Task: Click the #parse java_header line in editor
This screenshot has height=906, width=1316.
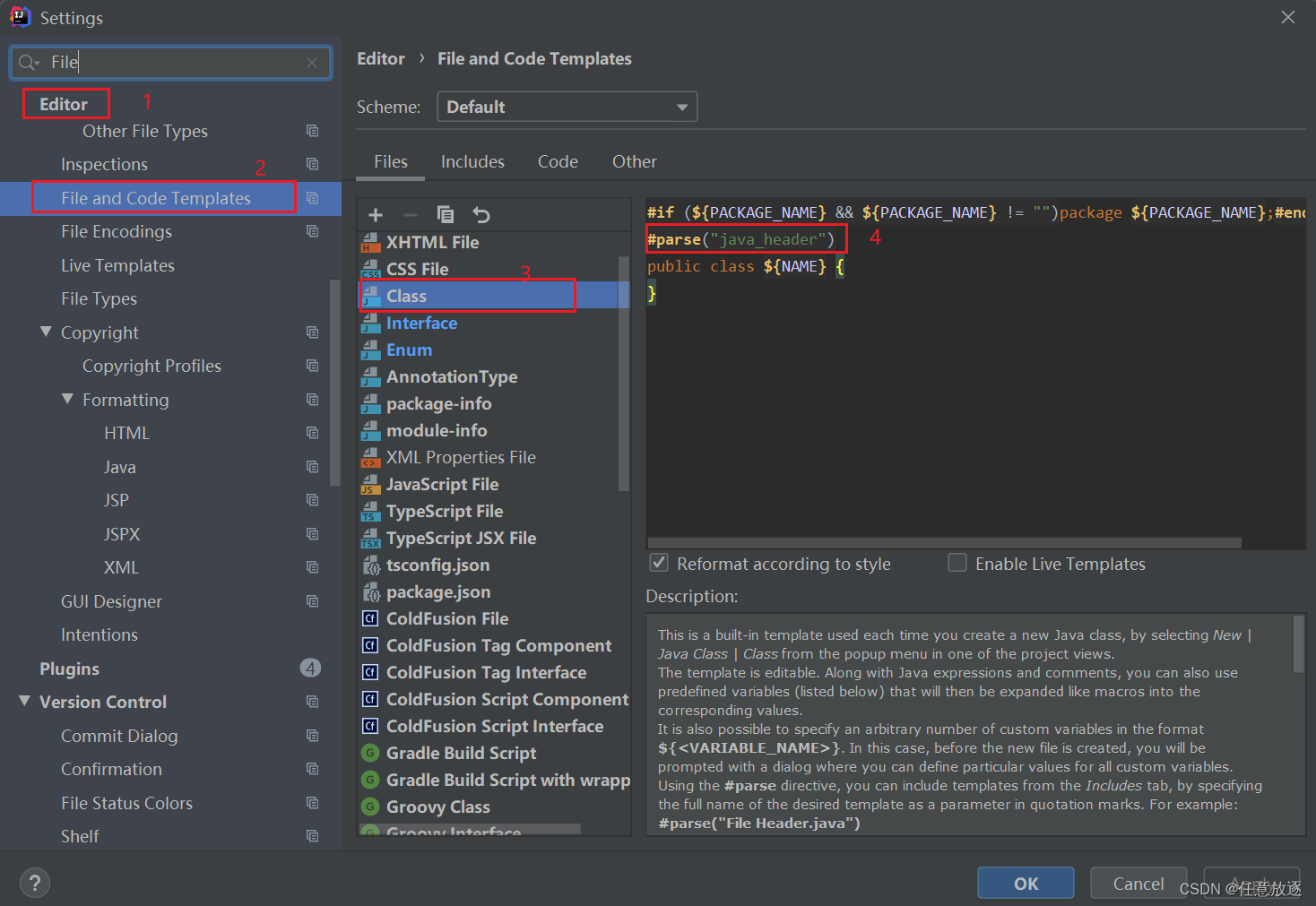Action: coord(741,239)
